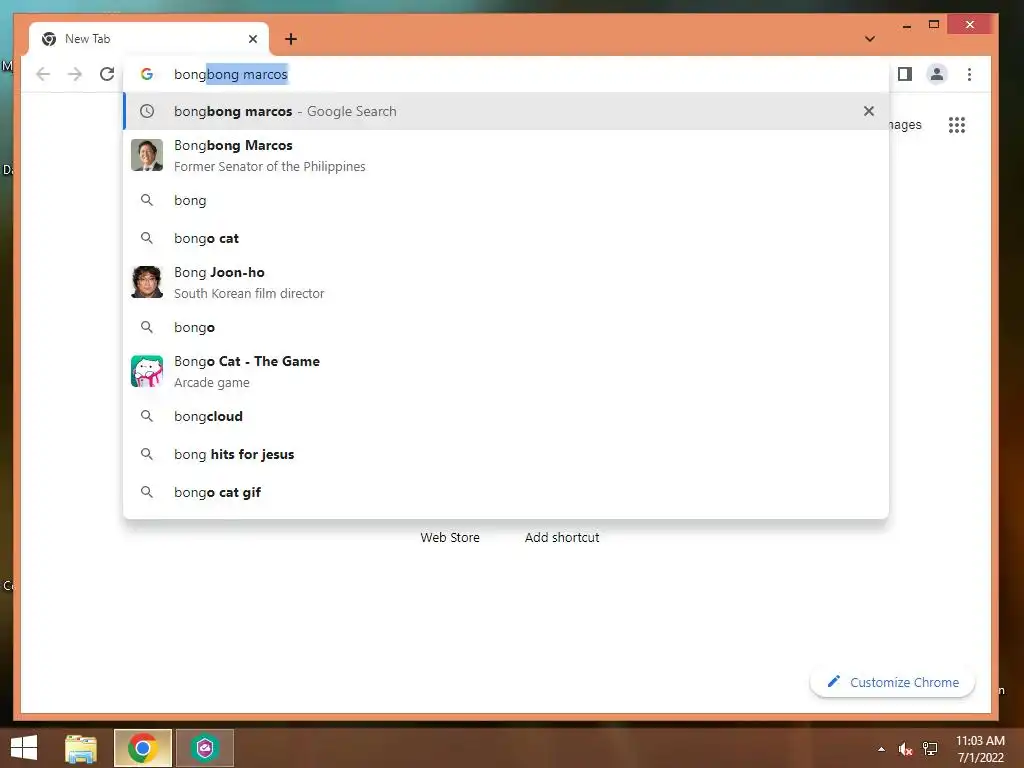Pick the "bong" search suggestion
The height and width of the screenshot is (768, 1024).
506,200
